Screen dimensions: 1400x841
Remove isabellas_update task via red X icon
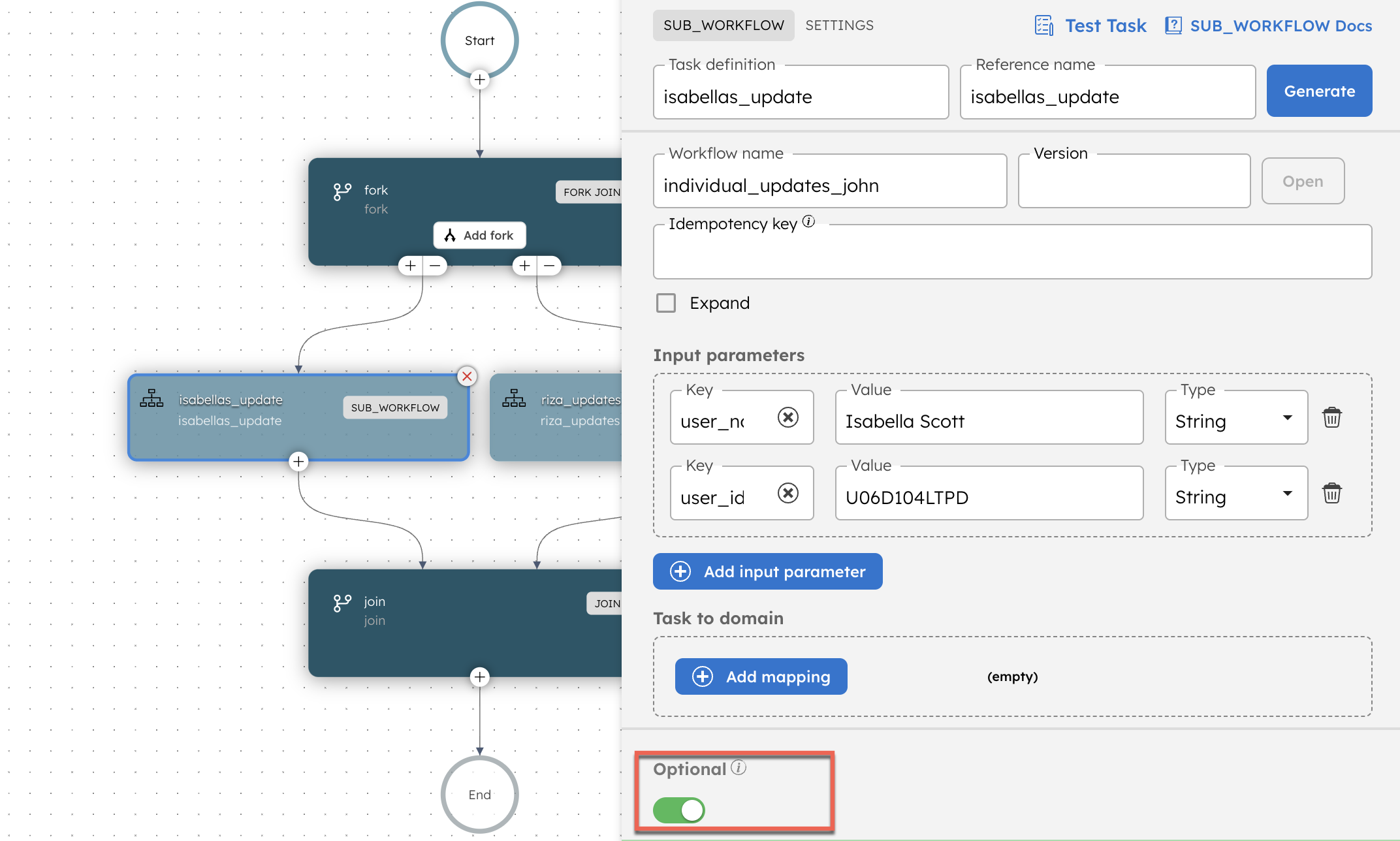pos(467,376)
